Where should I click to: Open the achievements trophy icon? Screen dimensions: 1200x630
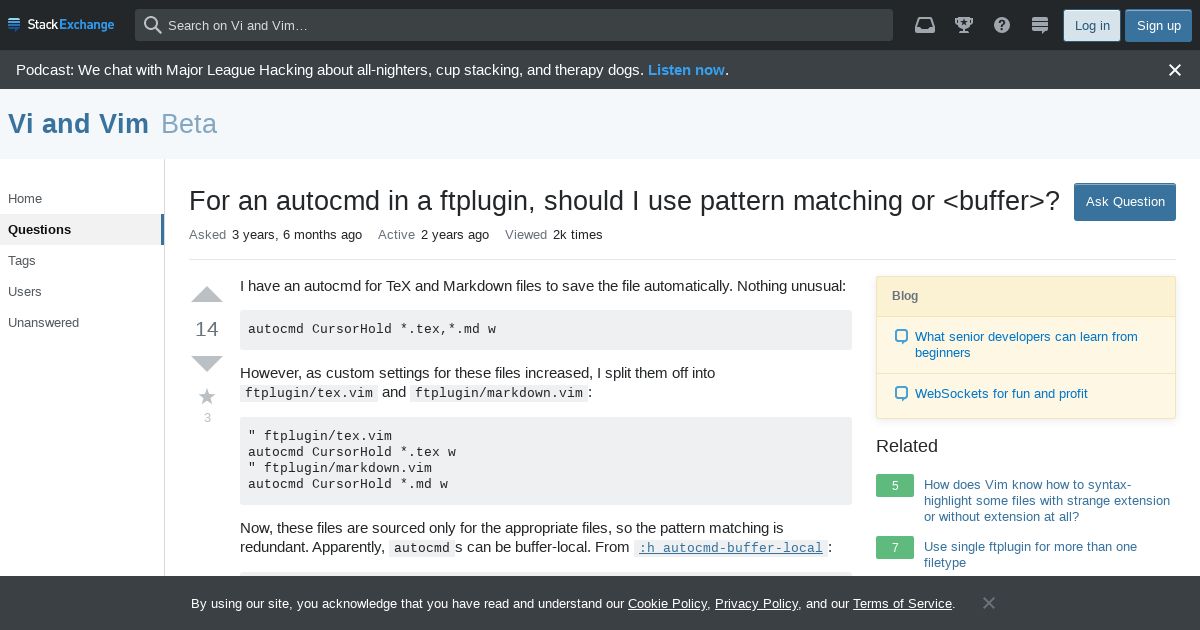(964, 25)
